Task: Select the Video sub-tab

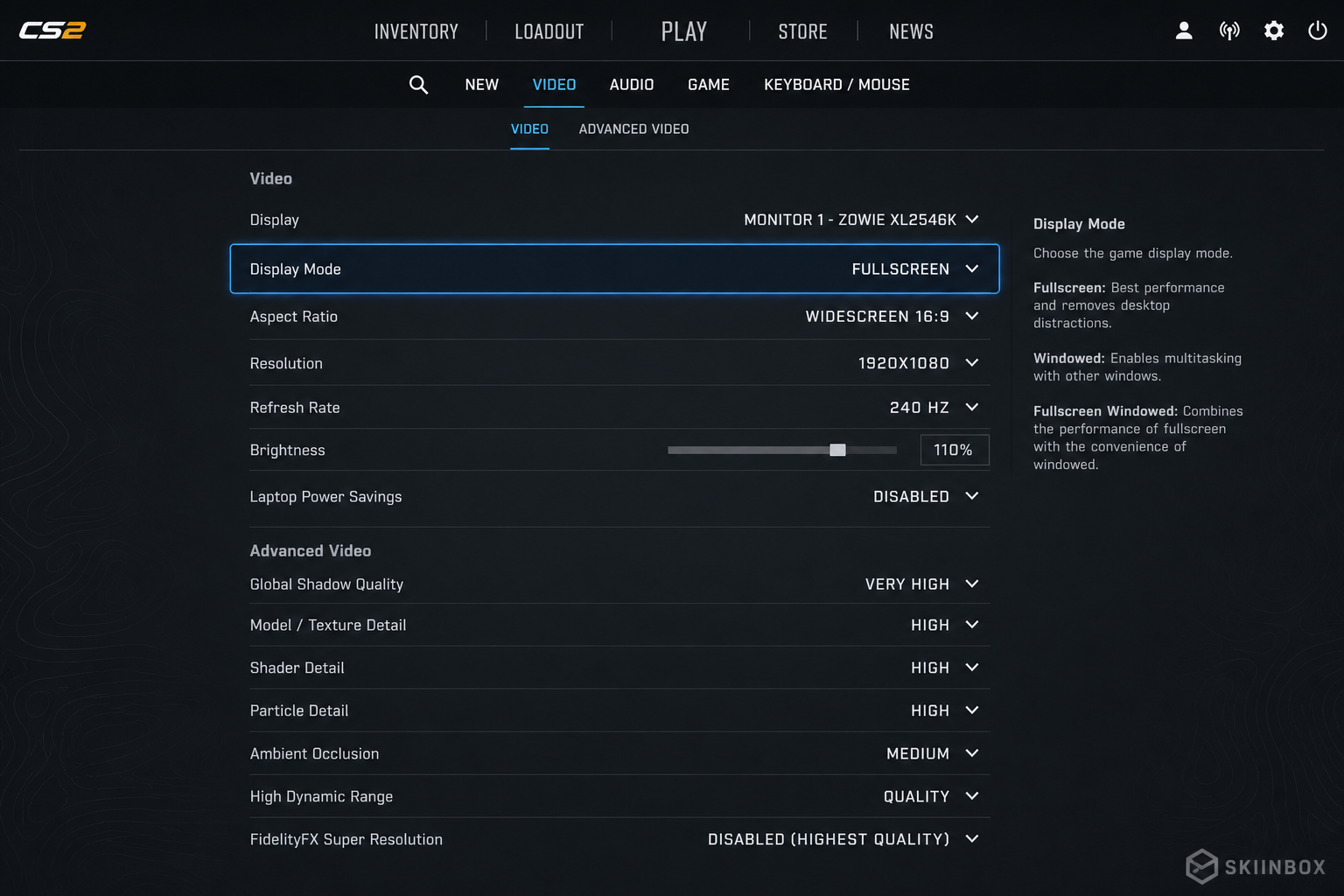Action: pos(529,129)
